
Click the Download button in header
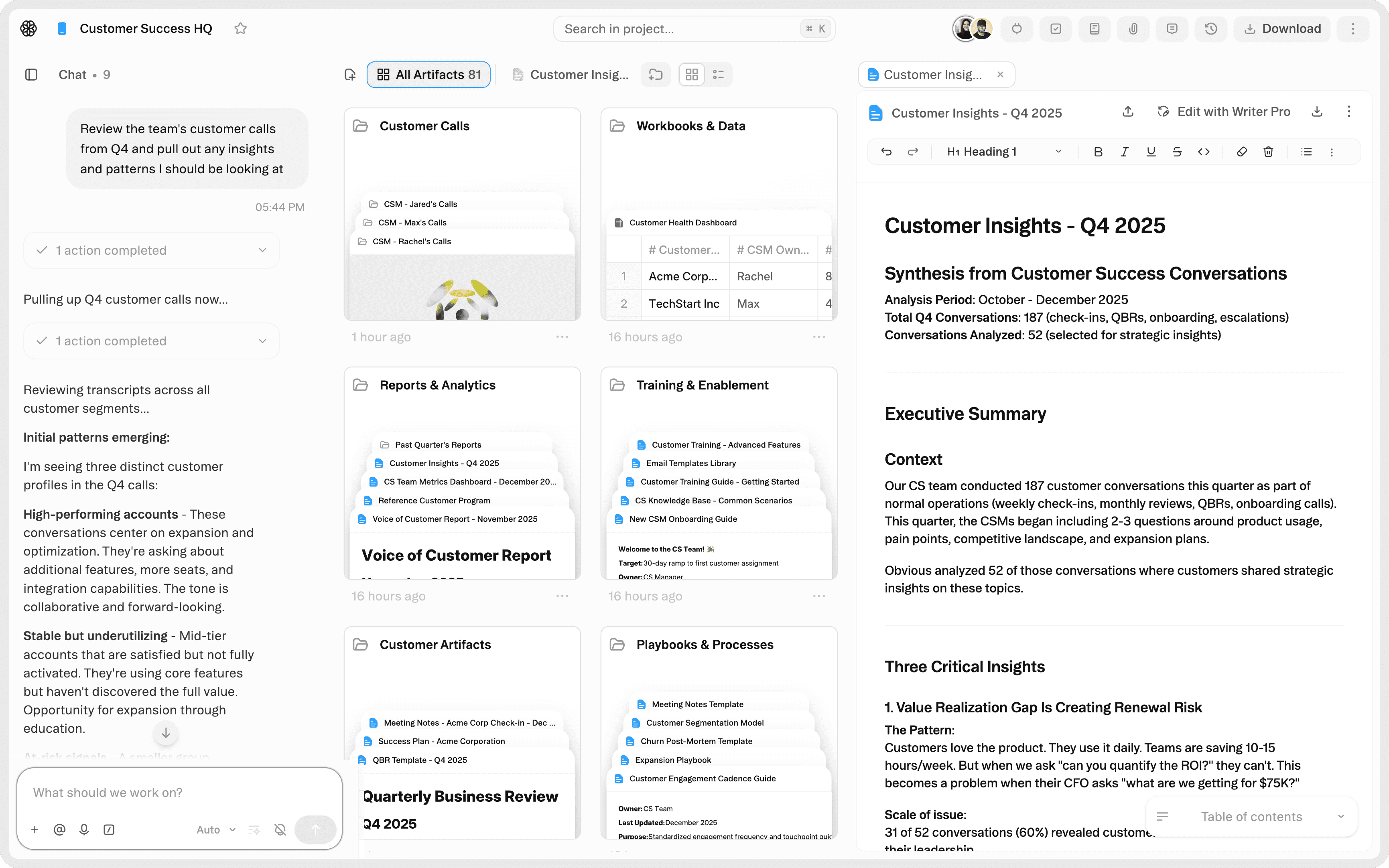point(1282,29)
